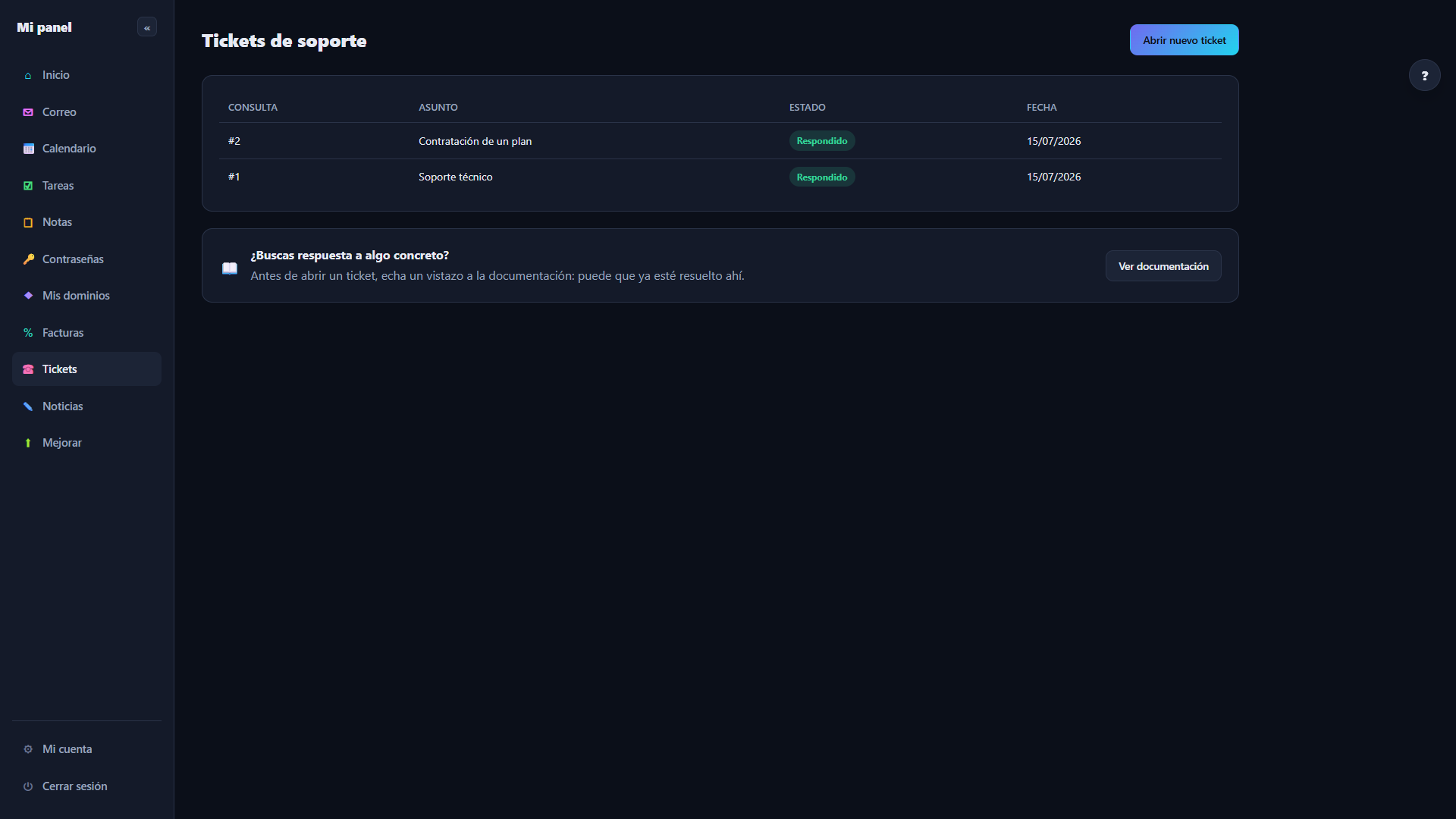The height and width of the screenshot is (819, 1456).
Task: Open ticket #1 in the table
Action: tap(720, 177)
